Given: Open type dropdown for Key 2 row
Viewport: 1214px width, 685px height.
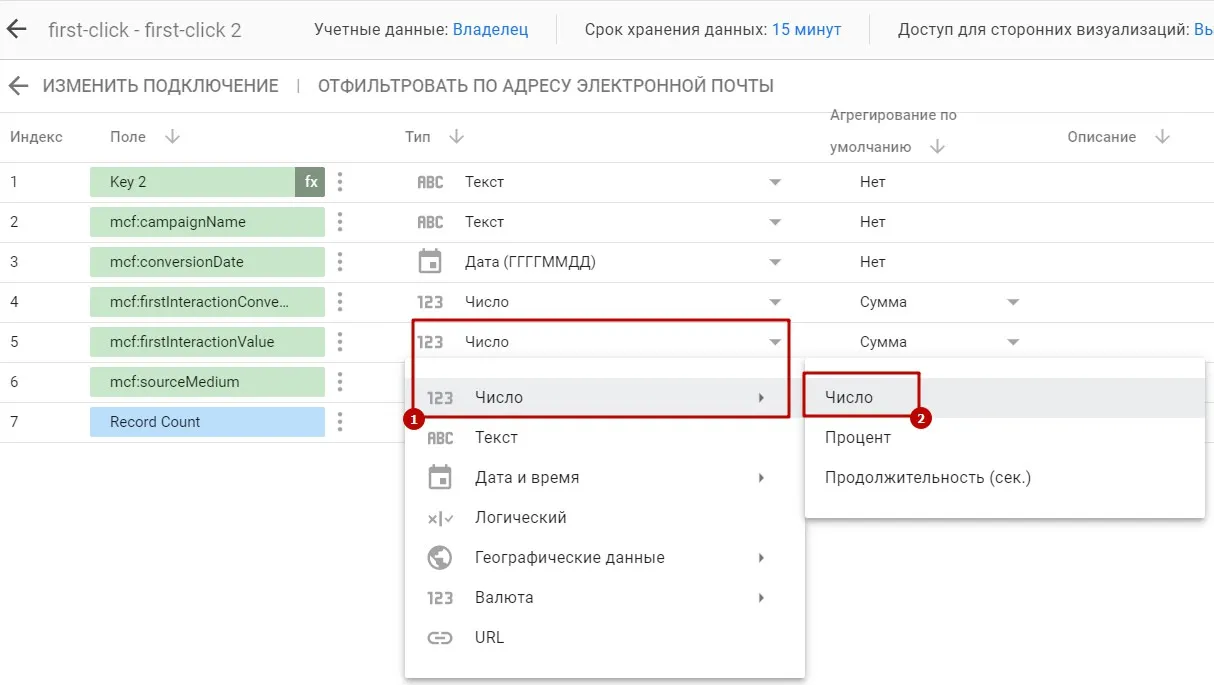Looking at the screenshot, I should 775,182.
